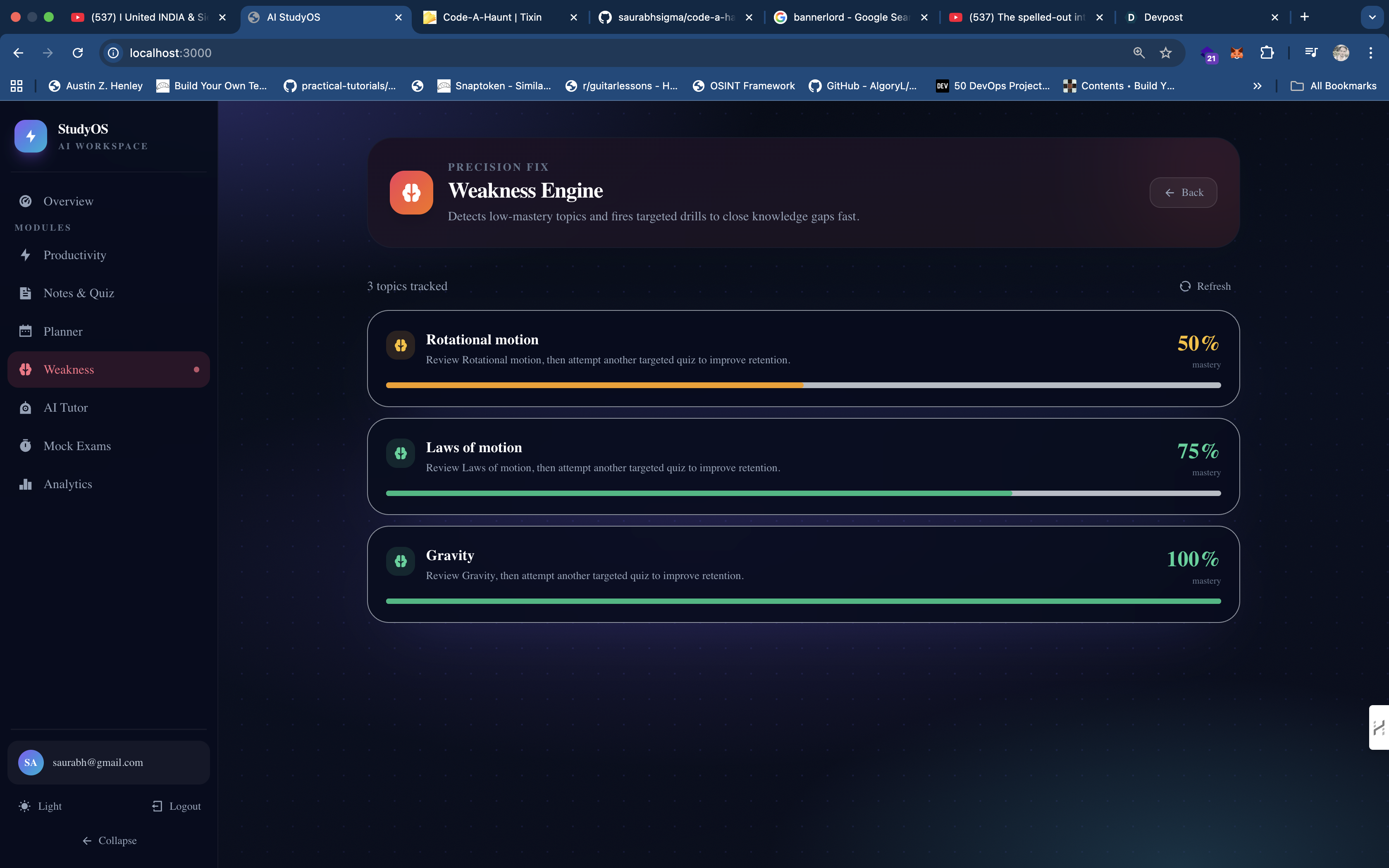Collapse the sidebar
Viewport: 1389px width, 868px height.
(x=109, y=840)
